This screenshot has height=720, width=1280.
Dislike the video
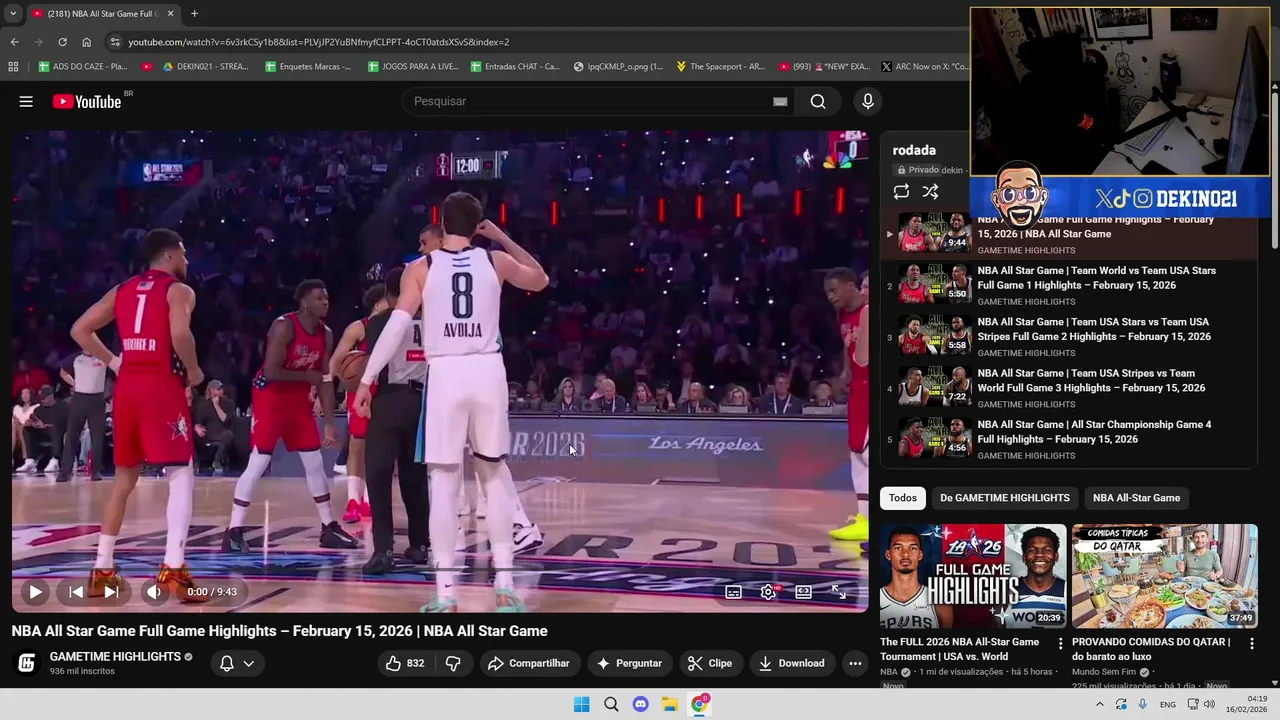coord(453,663)
